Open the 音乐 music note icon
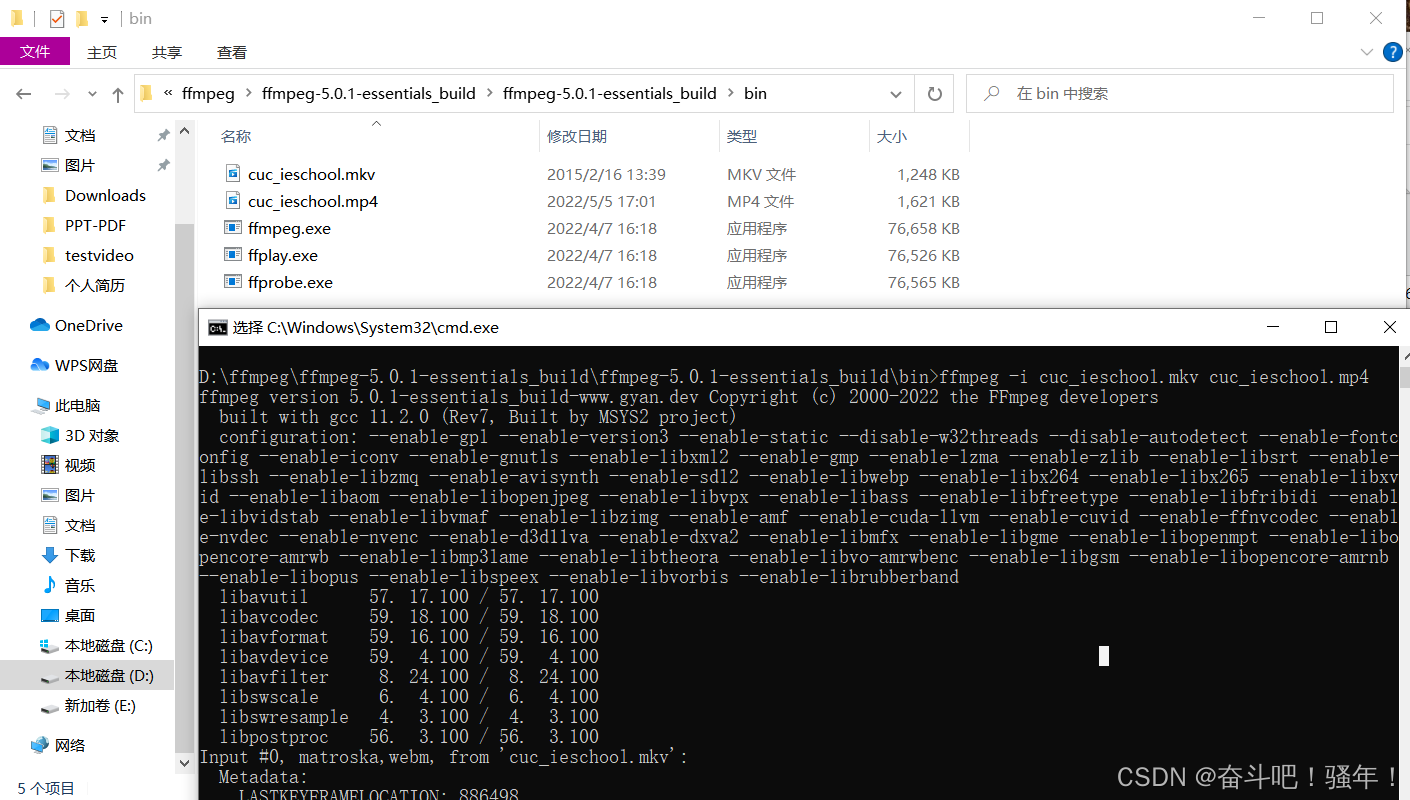1410x800 pixels. click(49, 585)
